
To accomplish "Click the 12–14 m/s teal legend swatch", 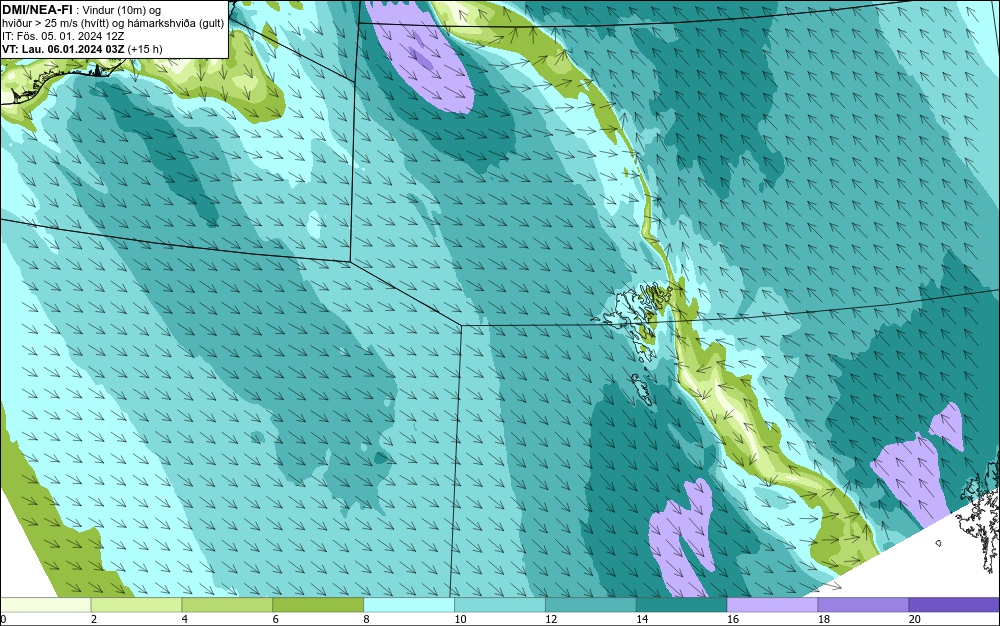I will (x=591, y=604).
